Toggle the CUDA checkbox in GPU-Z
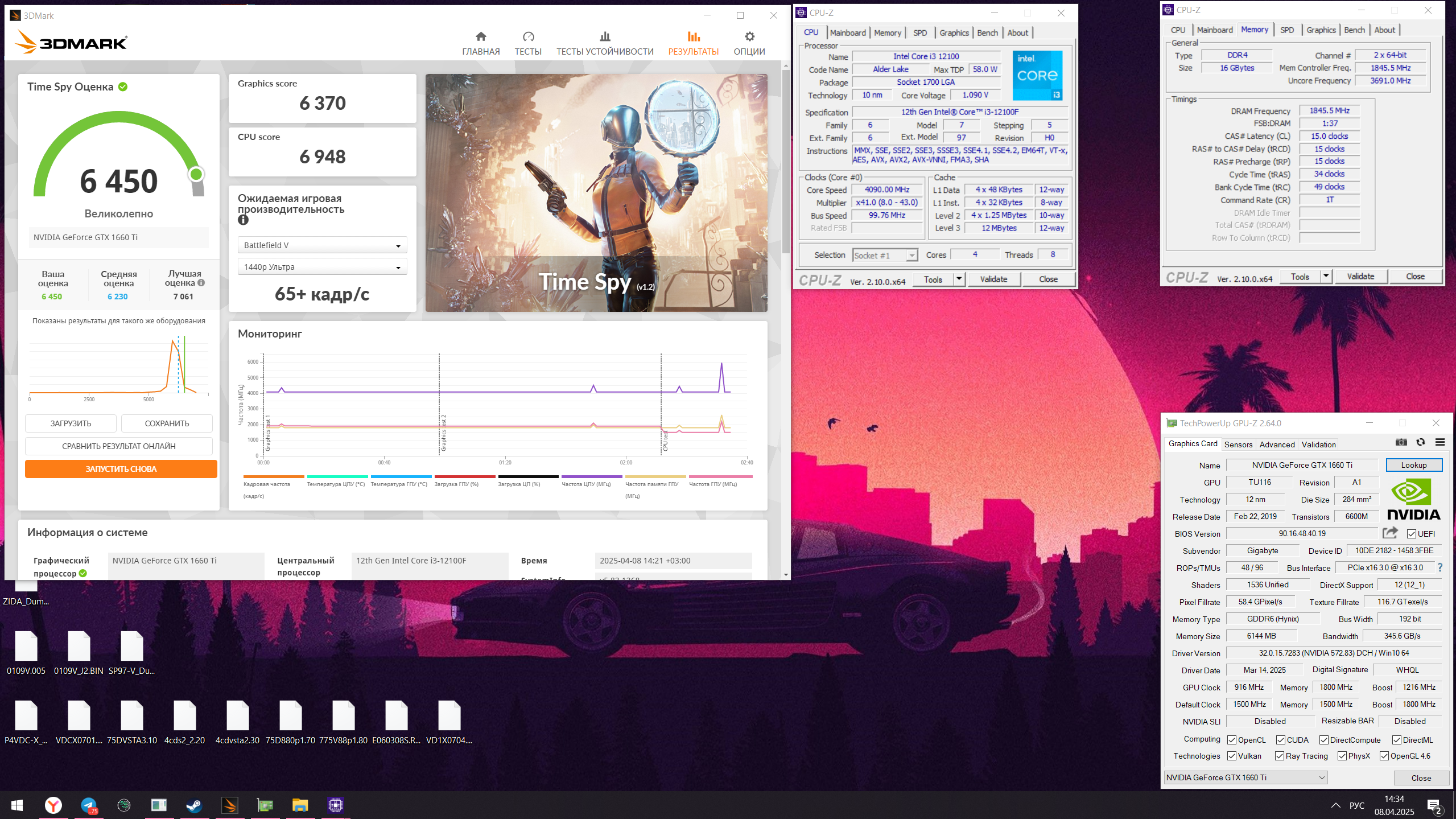Screen dimensions: 1456x819 click(1281, 740)
